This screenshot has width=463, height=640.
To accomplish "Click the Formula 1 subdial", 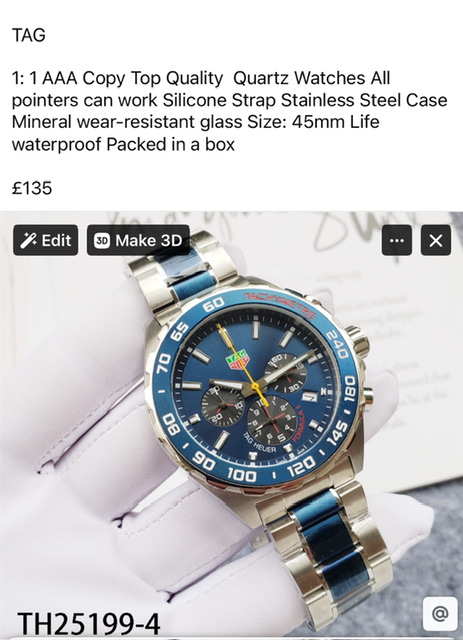I will coord(272,420).
